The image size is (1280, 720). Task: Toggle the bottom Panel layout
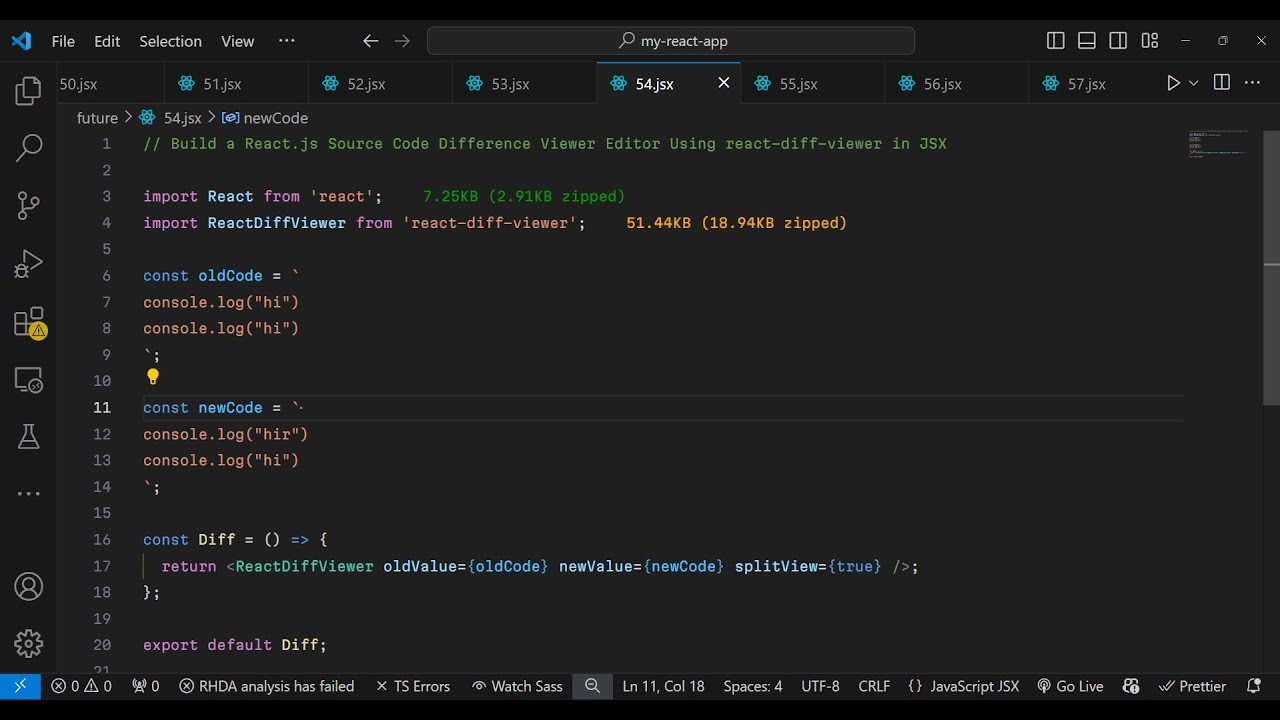[x=1087, y=41]
